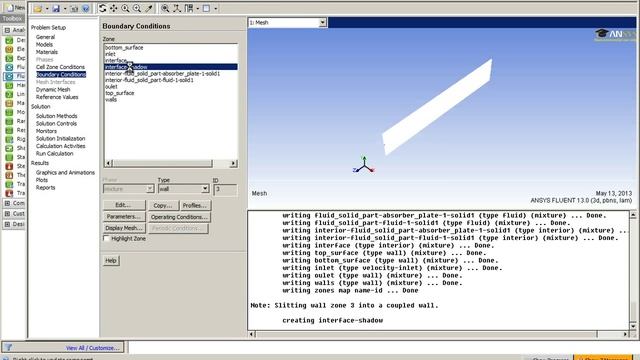The width and height of the screenshot is (640, 360).
Task: Open Cell Zone Conditions task page
Action: tap(60, 67)
